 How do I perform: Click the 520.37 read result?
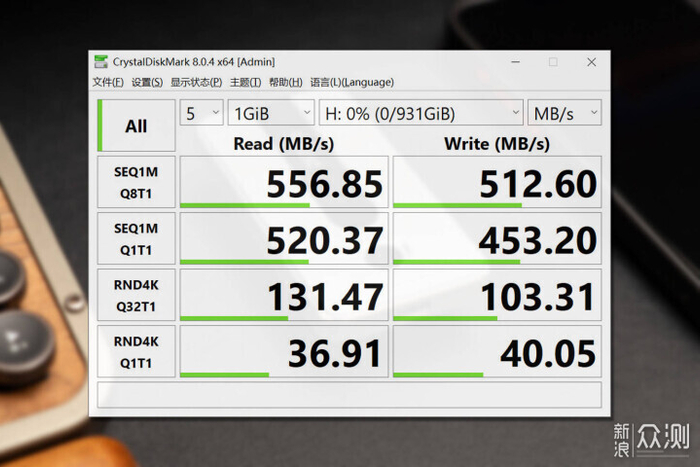pos(284,239)
